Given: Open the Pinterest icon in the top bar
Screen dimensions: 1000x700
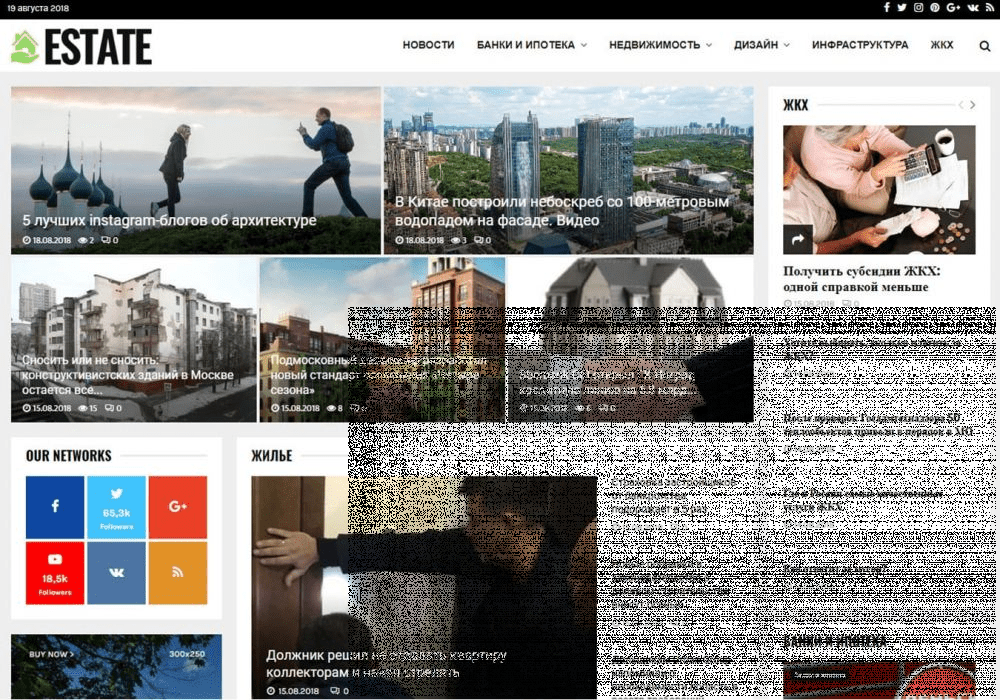Looking at the screenshot, I should pyautogui.click(x=935, y=8).
